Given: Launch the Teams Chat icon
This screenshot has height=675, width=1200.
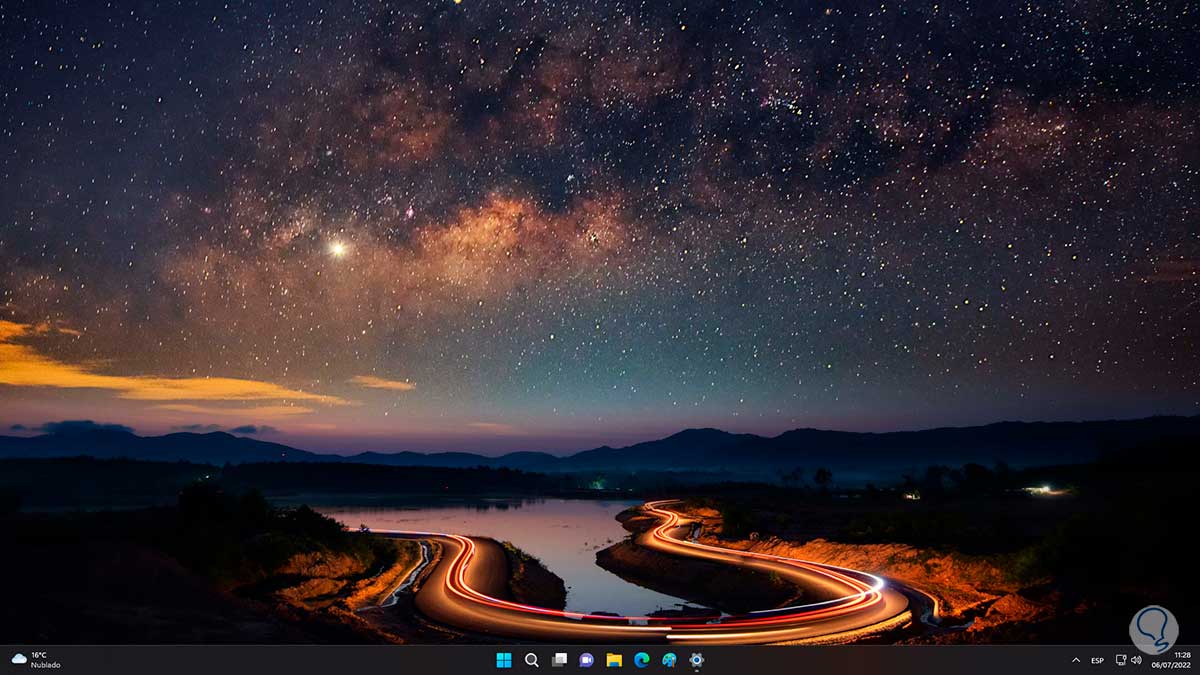Looking at the screenshot, I should (587, 660).
